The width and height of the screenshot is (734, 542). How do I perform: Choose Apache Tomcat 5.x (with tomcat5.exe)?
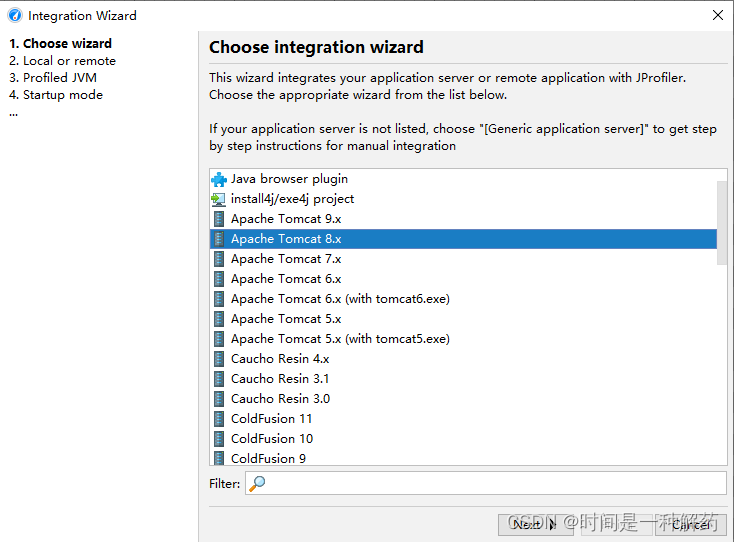[463, 339]
